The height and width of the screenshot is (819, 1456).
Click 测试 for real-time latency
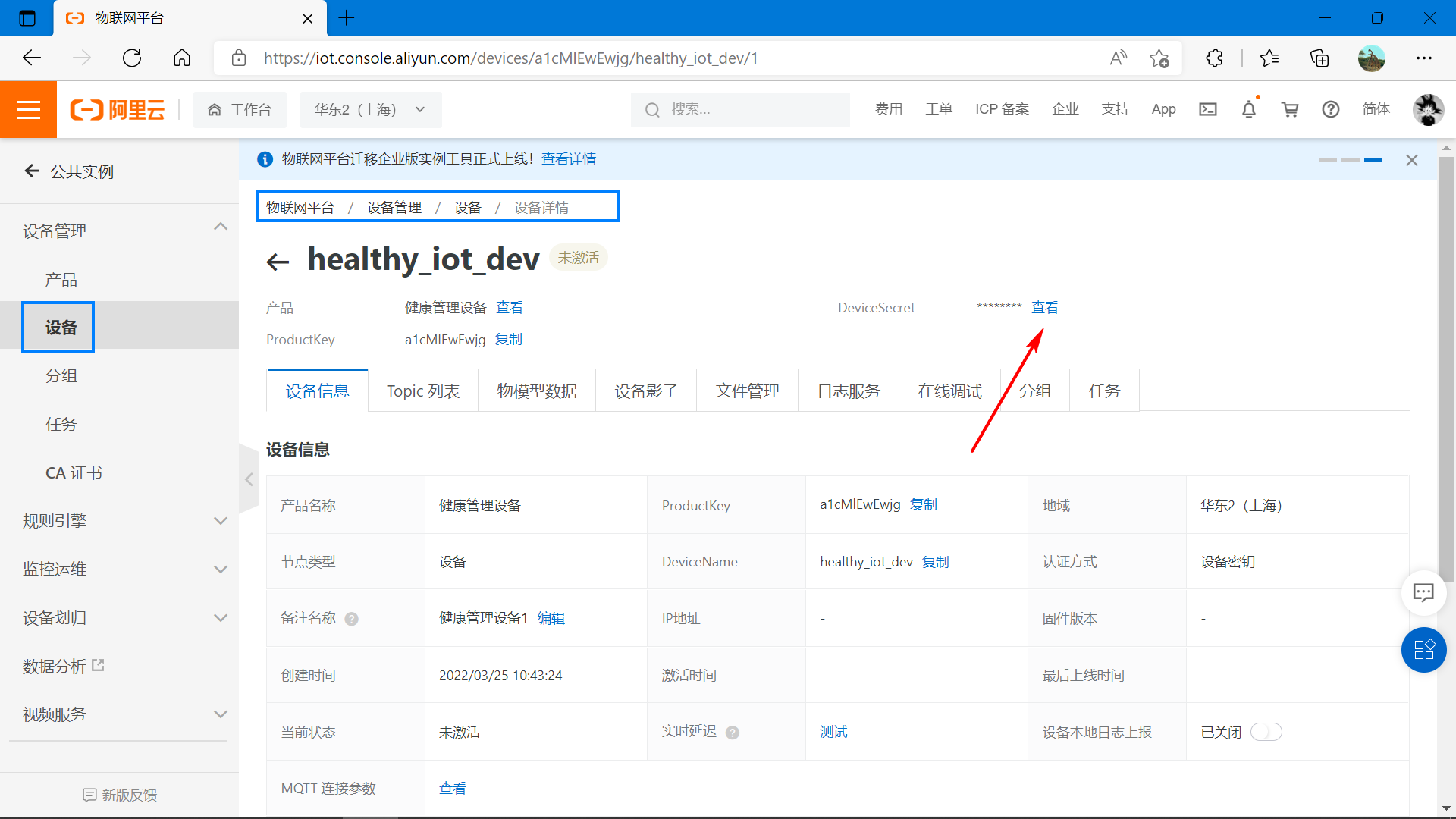833,732
